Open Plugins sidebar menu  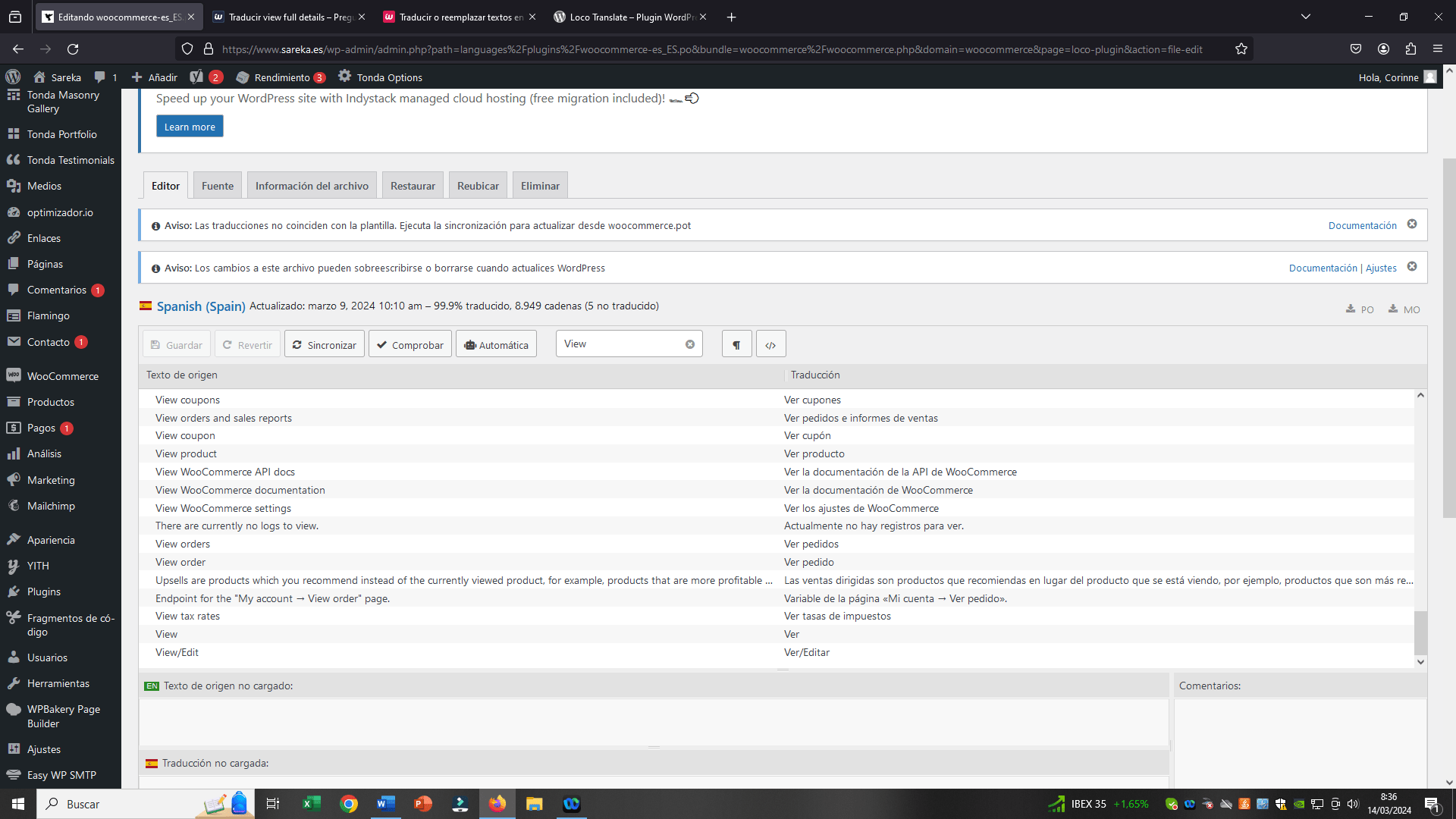61,591
